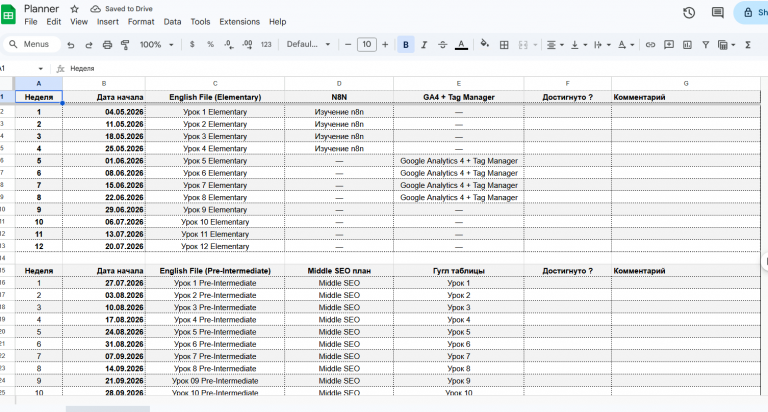Open the Edit menu
Image resolution: width=768 pixels, height=412 pixels.
coord(54,22)
